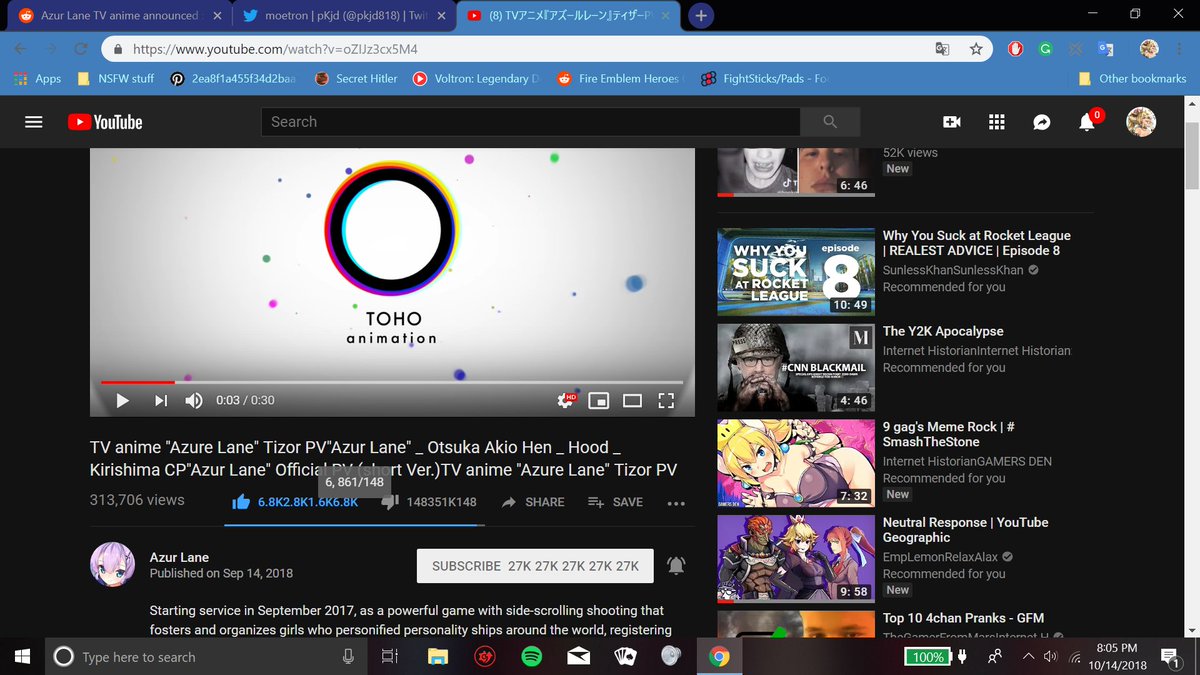
Task: Open Neutral Response YouTube Geographic title
Action: [966, 530]
